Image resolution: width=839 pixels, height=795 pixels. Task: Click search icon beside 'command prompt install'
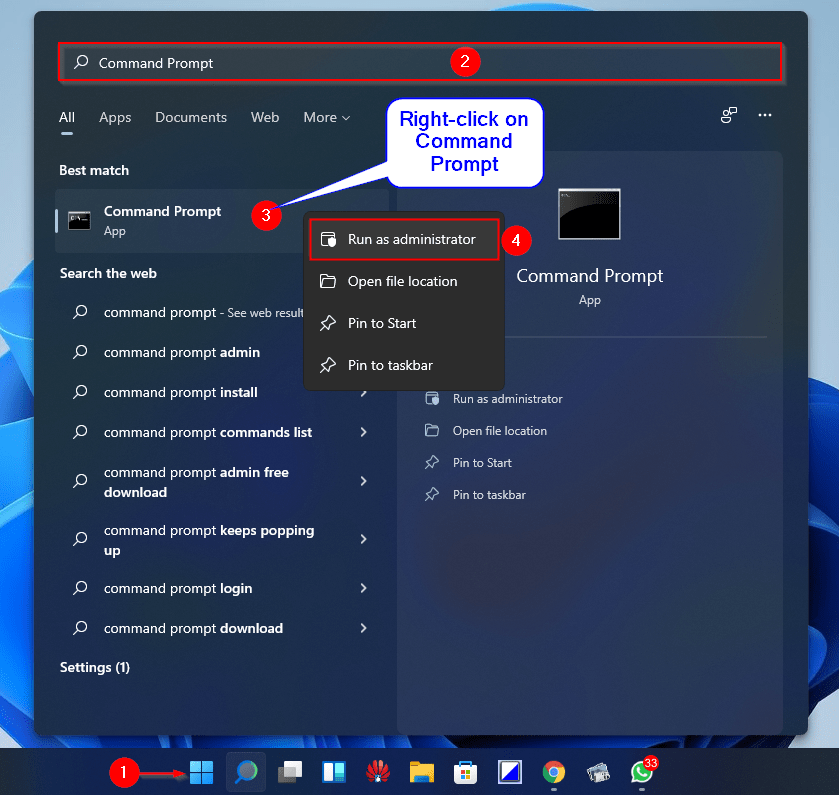click(80, 392)
